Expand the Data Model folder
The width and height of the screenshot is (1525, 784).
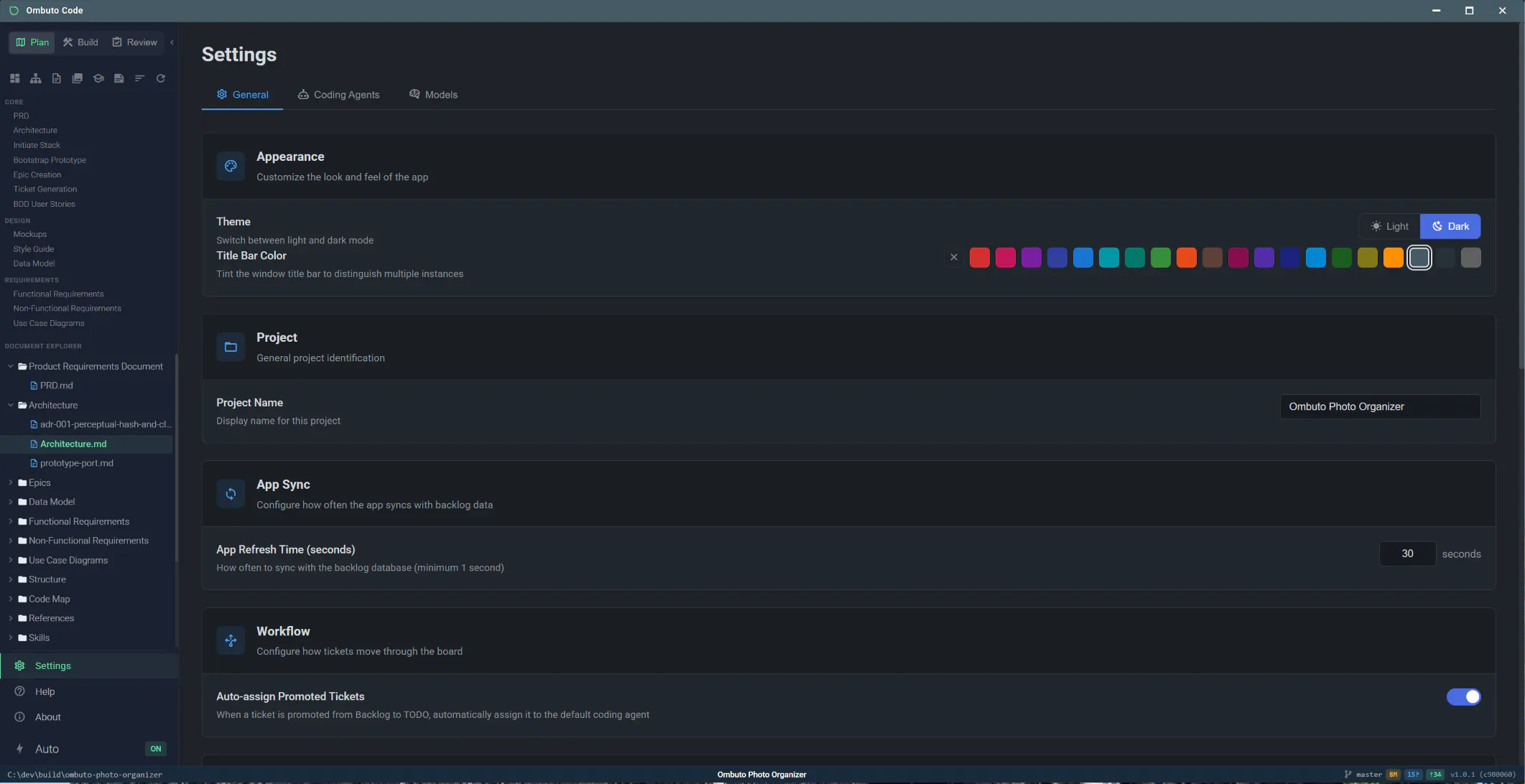point(11,502)
